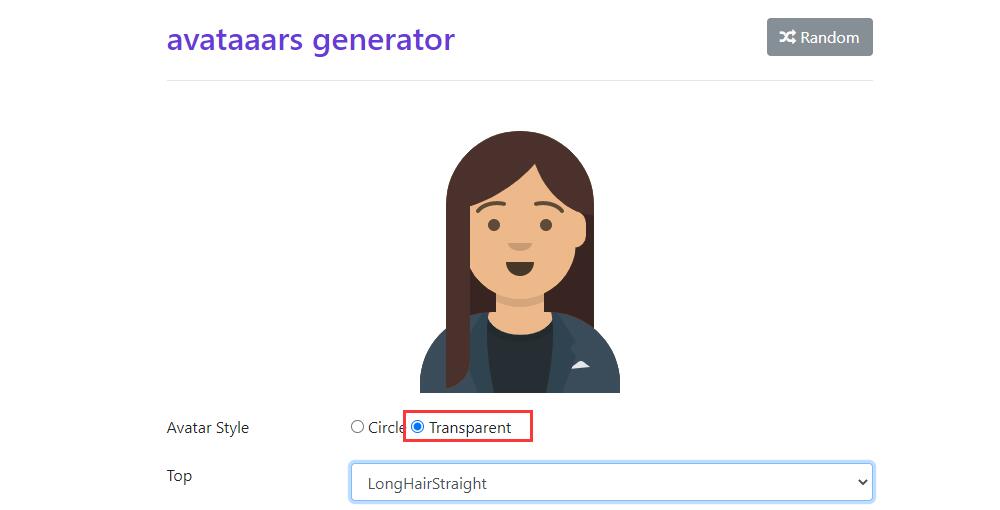1000x510 pixels.
Task: Click the Top field label
Action: (x=179, y=476)
